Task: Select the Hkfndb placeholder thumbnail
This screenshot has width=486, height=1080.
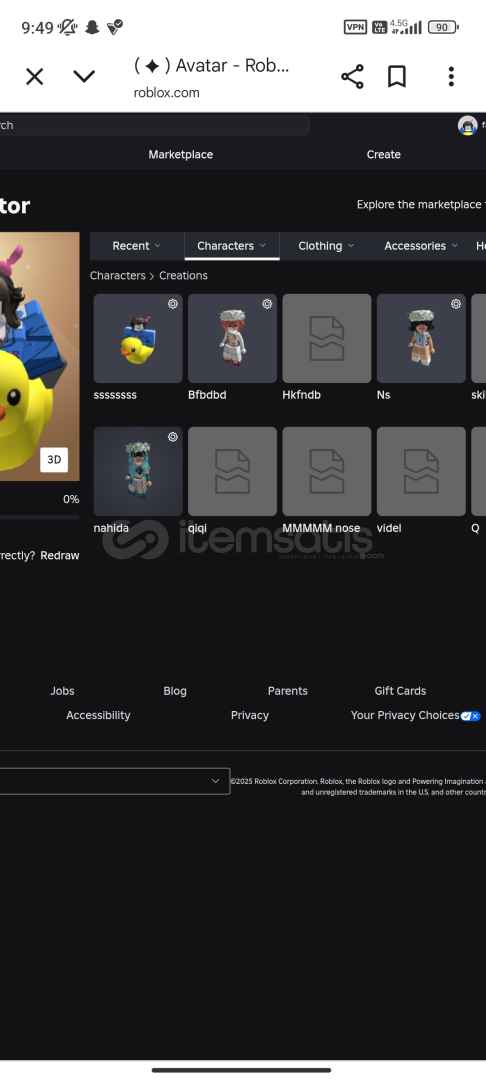Action: [x=326, y=338]
